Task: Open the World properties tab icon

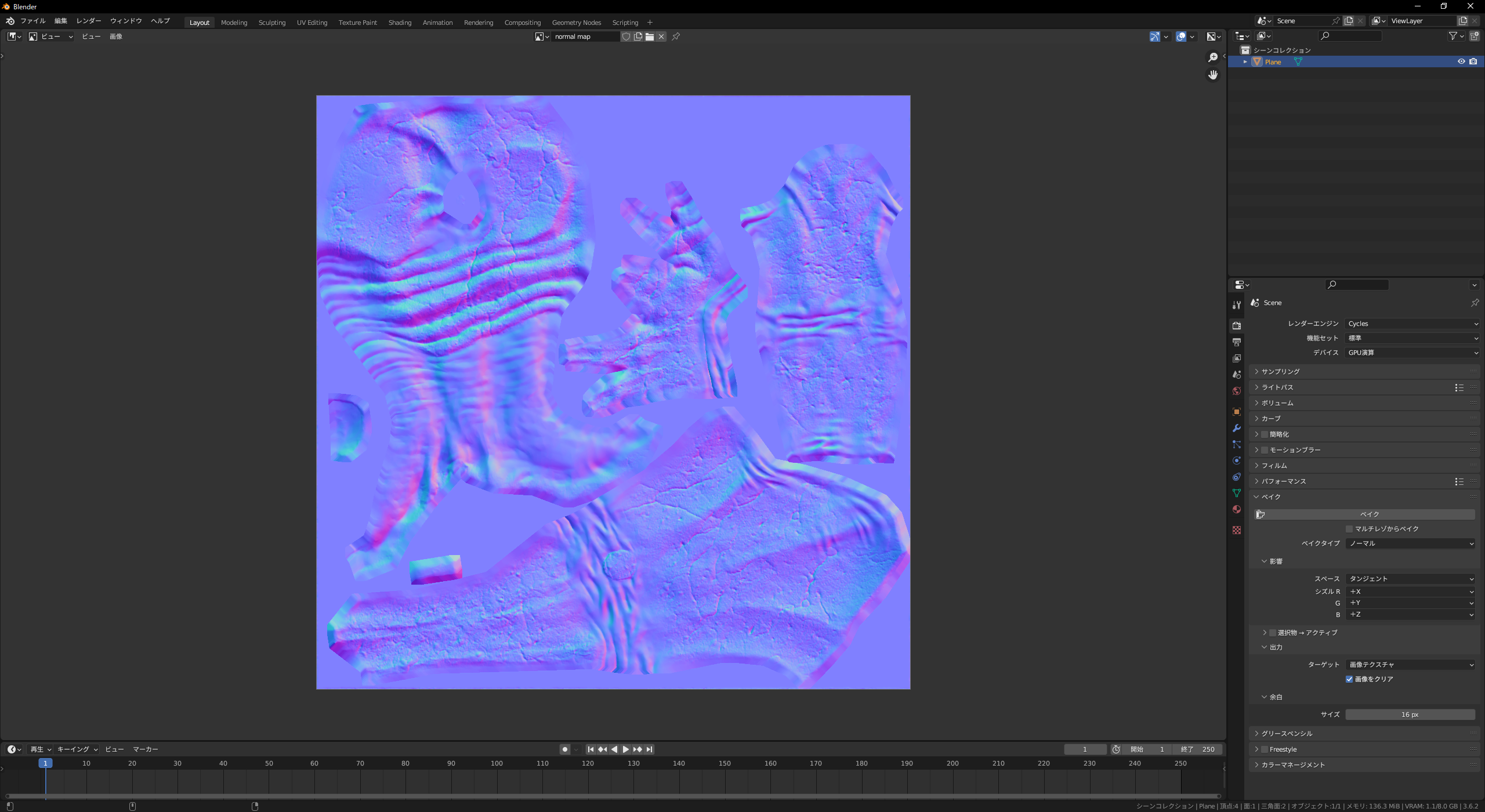Action: point(1237,391)
